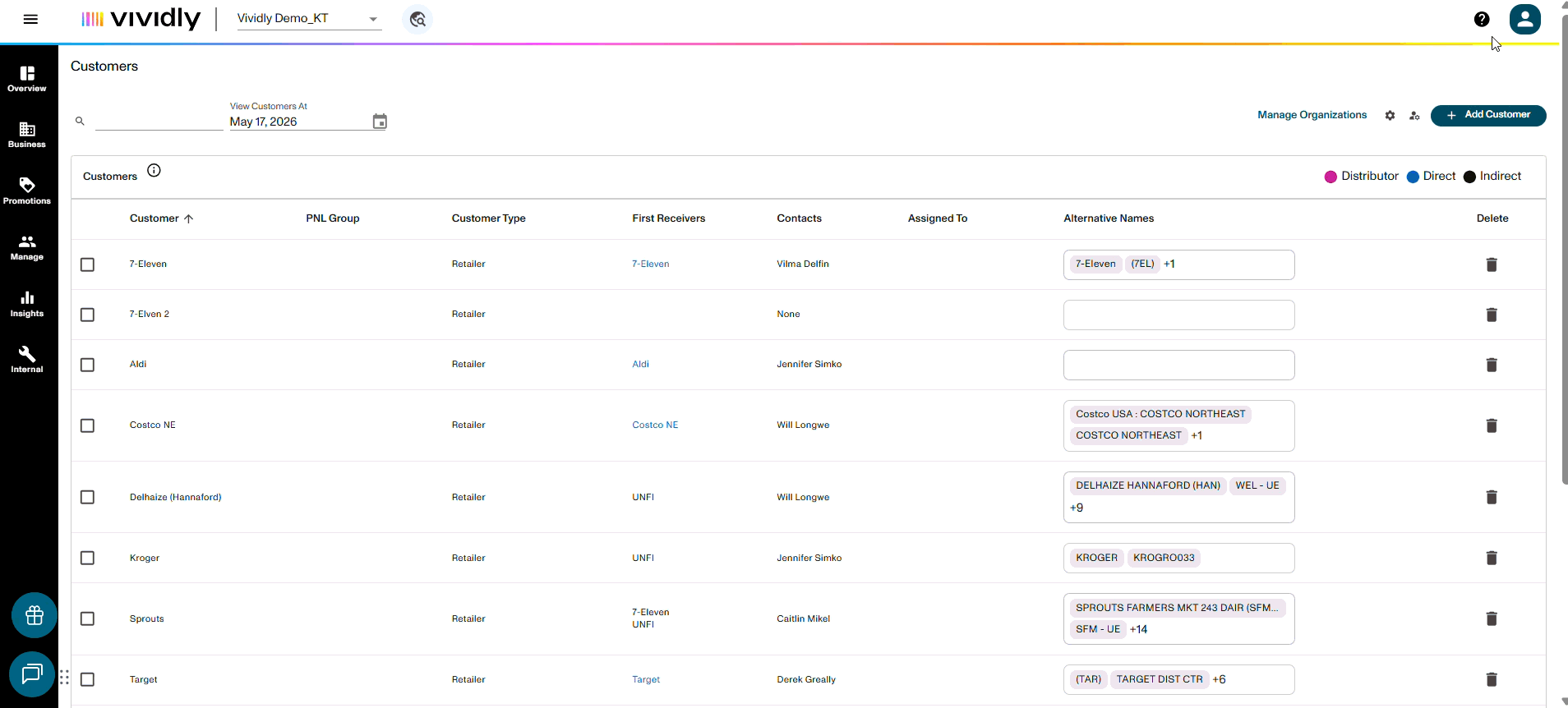
Task: Open Insights in the sidebar
Action: tap(27, 304)
